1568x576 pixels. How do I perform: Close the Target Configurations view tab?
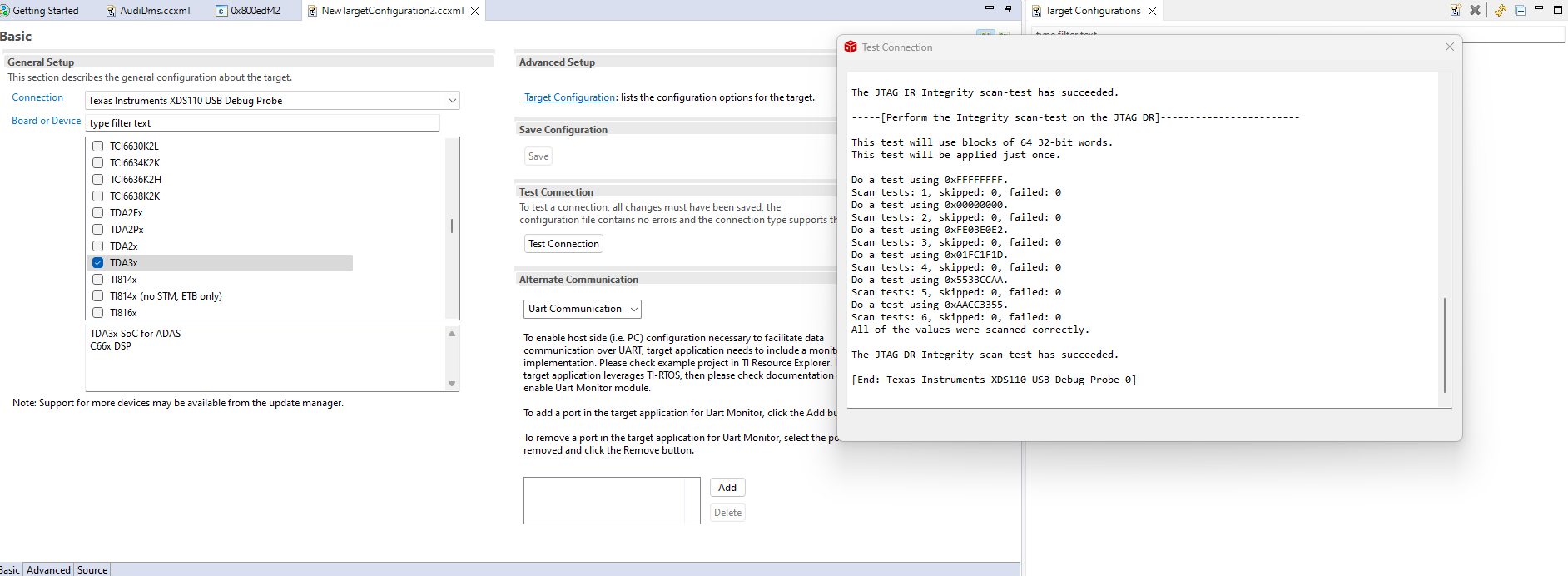[1152, 11]
